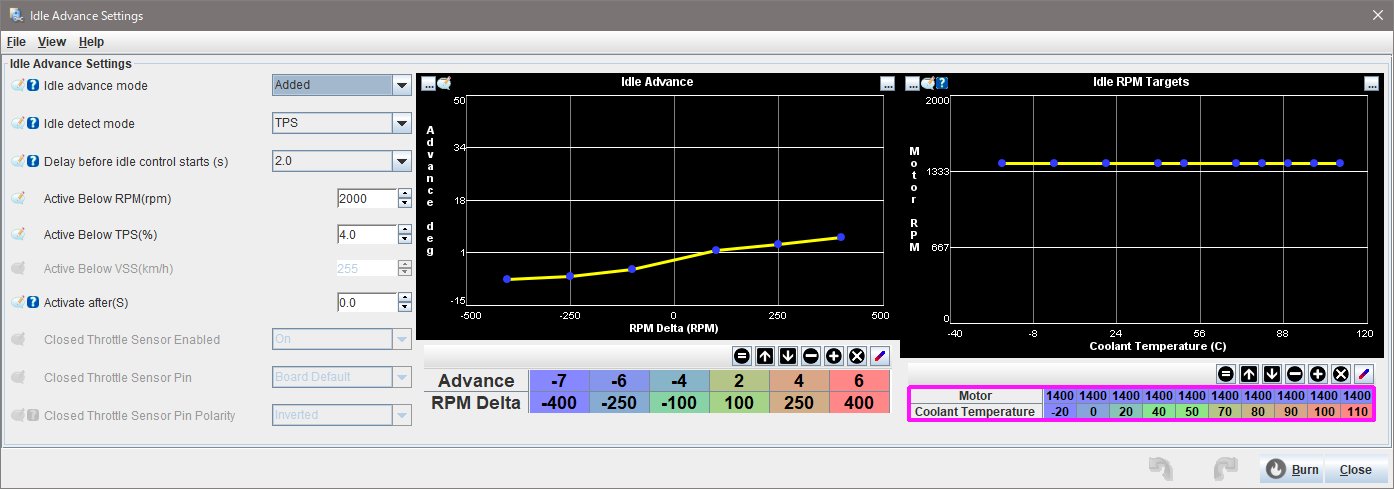Decrease the Active Below TPS value
1394x489 pixels.
[404, 240]
